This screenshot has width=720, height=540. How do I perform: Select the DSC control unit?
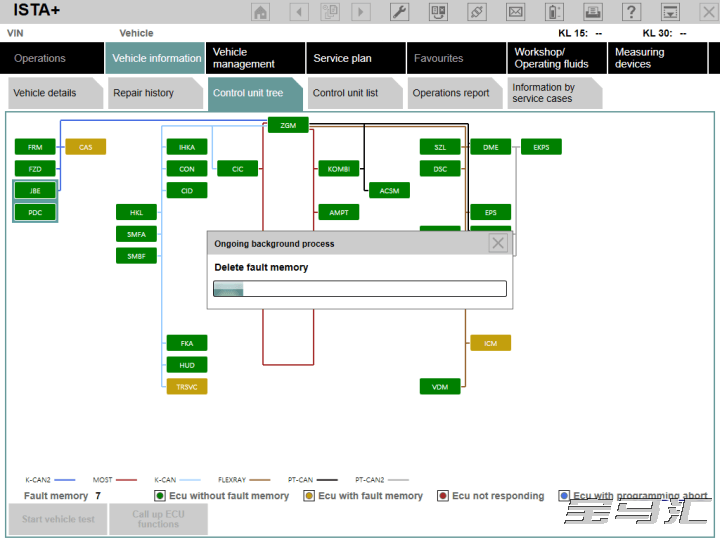(x=440, y=169)
